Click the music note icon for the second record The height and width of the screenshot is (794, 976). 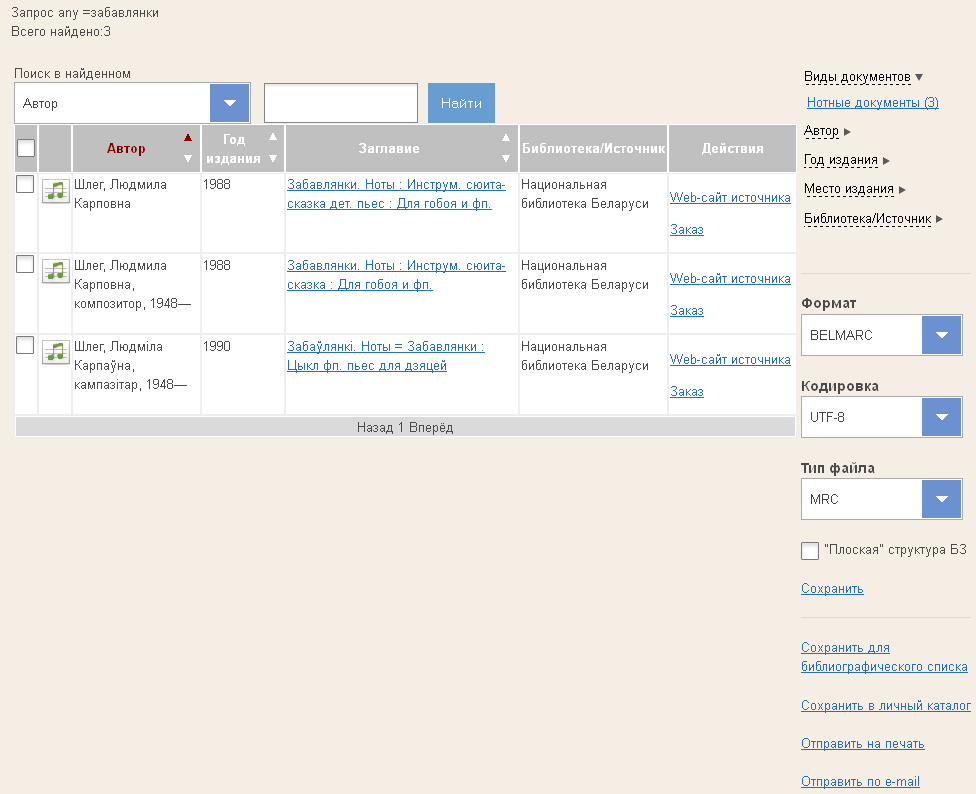(x=55, y=271)
